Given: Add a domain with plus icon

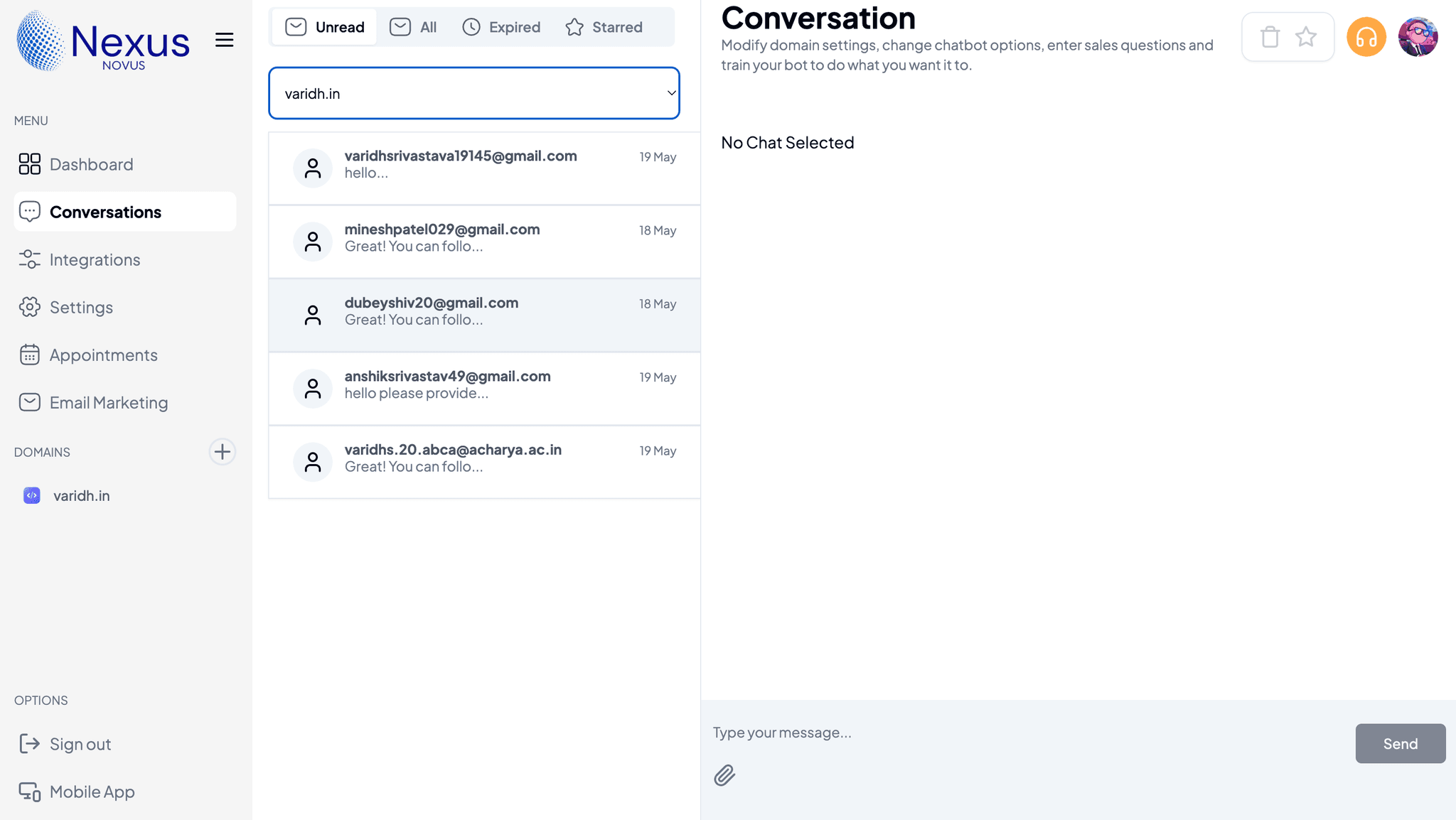Looking at the screenshot, I should [222, 452].
